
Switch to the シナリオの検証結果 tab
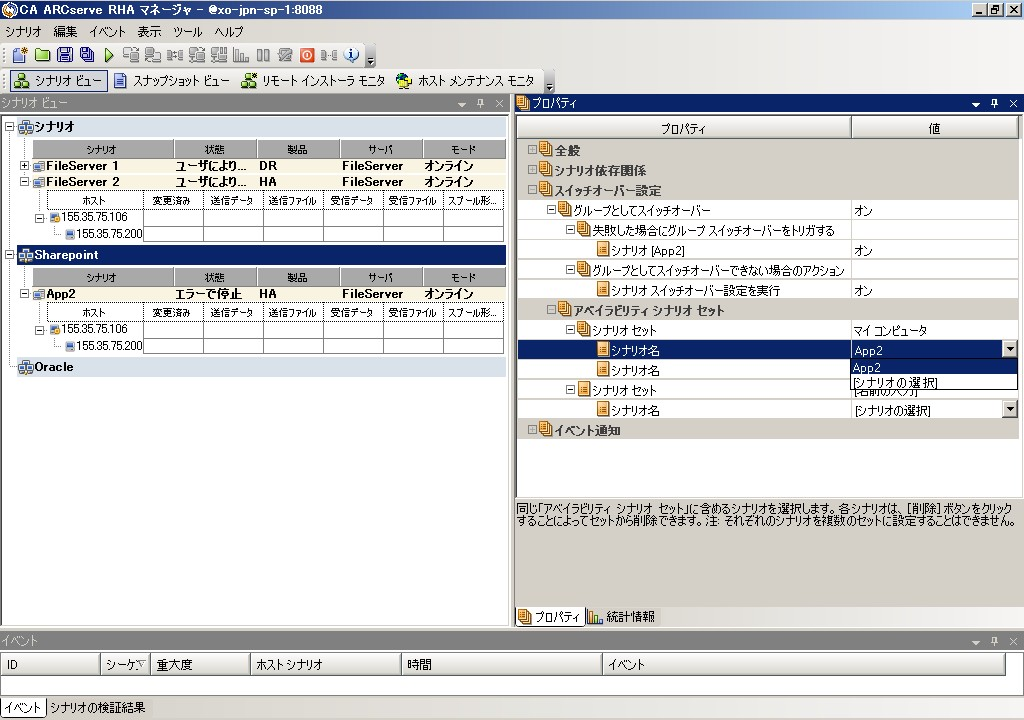97,708
